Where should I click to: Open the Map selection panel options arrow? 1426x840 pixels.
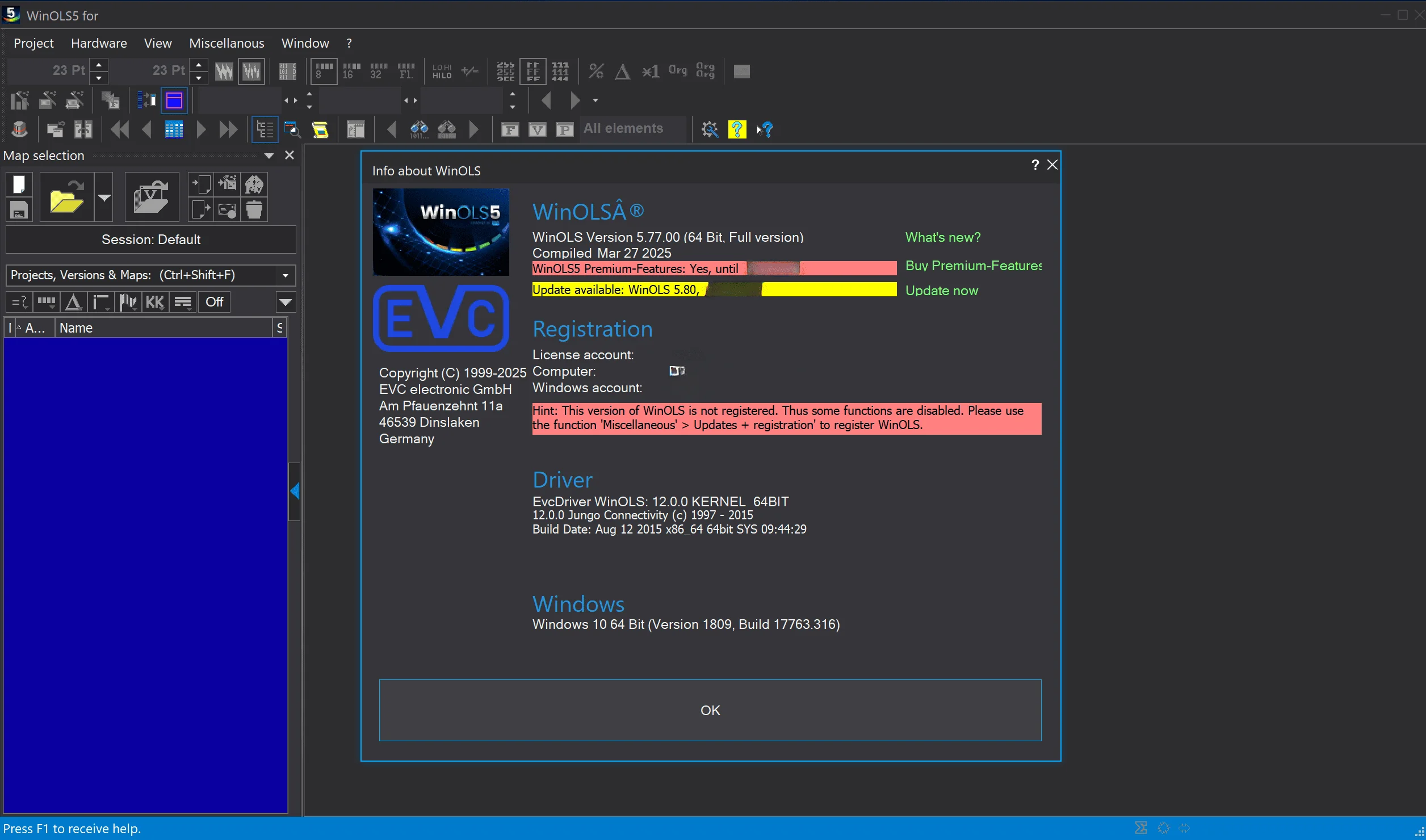[269, 156]
